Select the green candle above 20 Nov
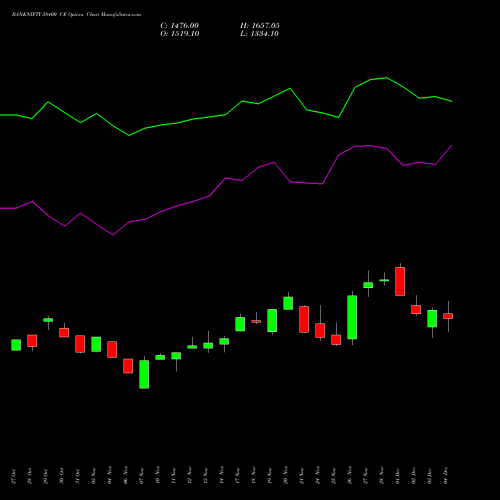This screenshot has width=500, height=500. coord(288,303)
